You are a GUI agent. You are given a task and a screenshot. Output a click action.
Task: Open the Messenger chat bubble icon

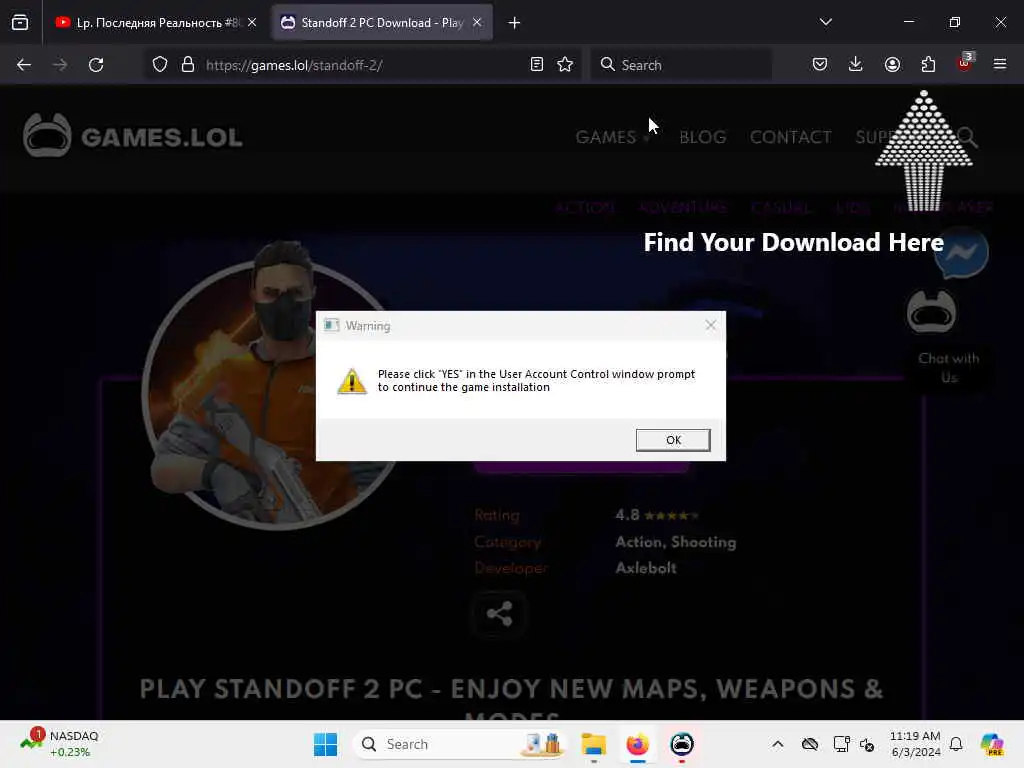961,252
